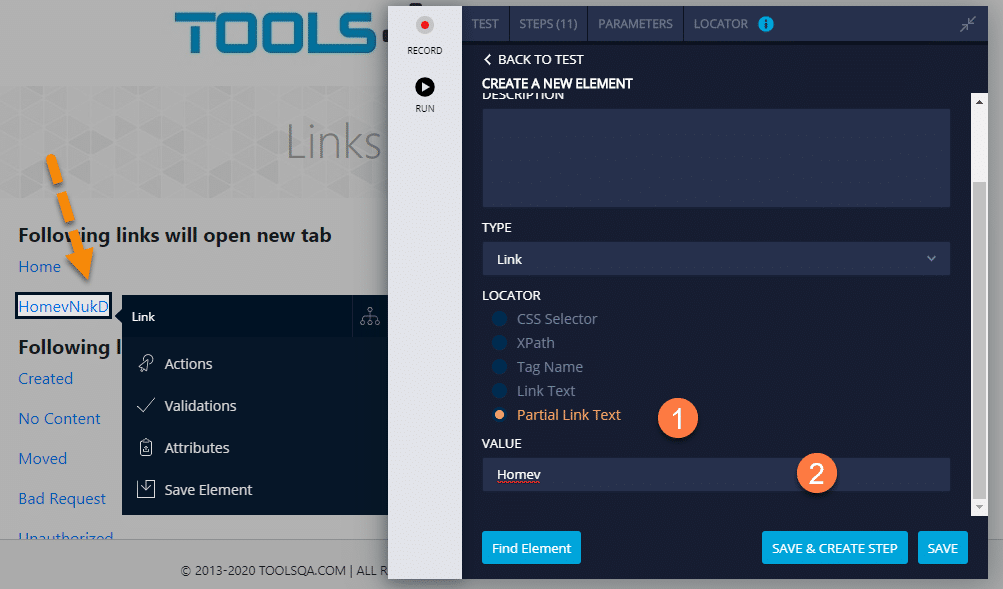This screenshot has height=589, width=1003.
Task: Click the Bad Request link
Action: [x=62, y=498]
